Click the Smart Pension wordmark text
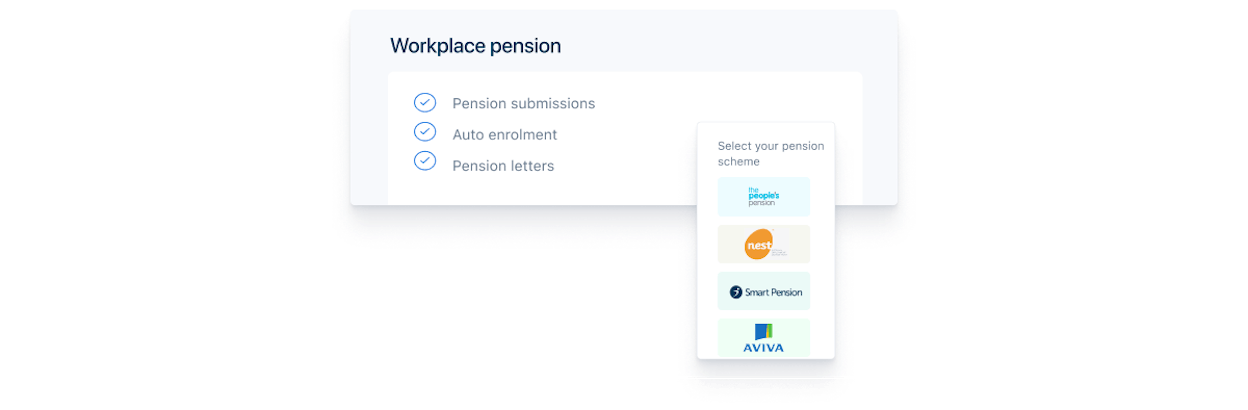1248x410 pixels. point(771,292)
